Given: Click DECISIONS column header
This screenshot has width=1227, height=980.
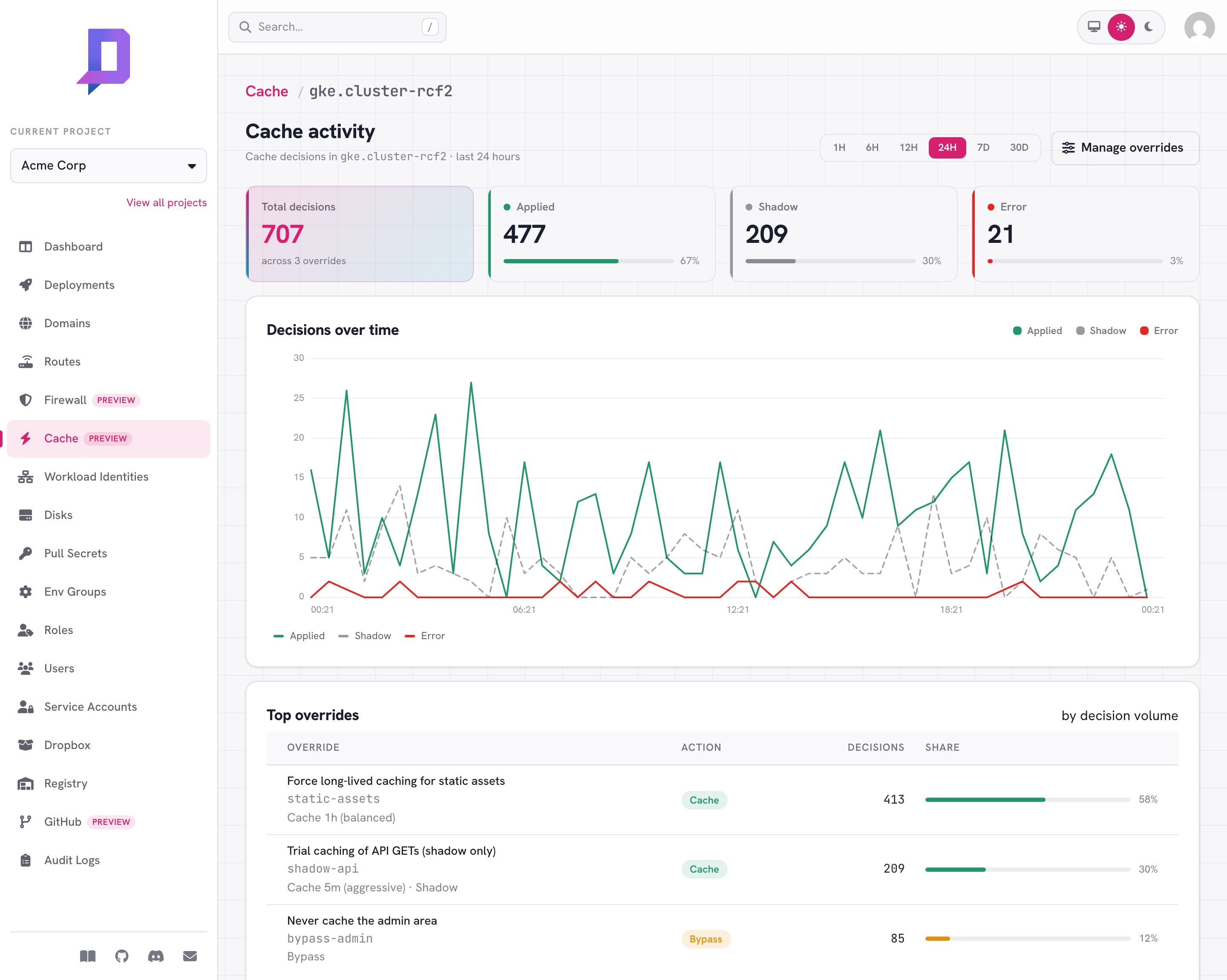Looking at the screenshot, I should click(875, 747).
